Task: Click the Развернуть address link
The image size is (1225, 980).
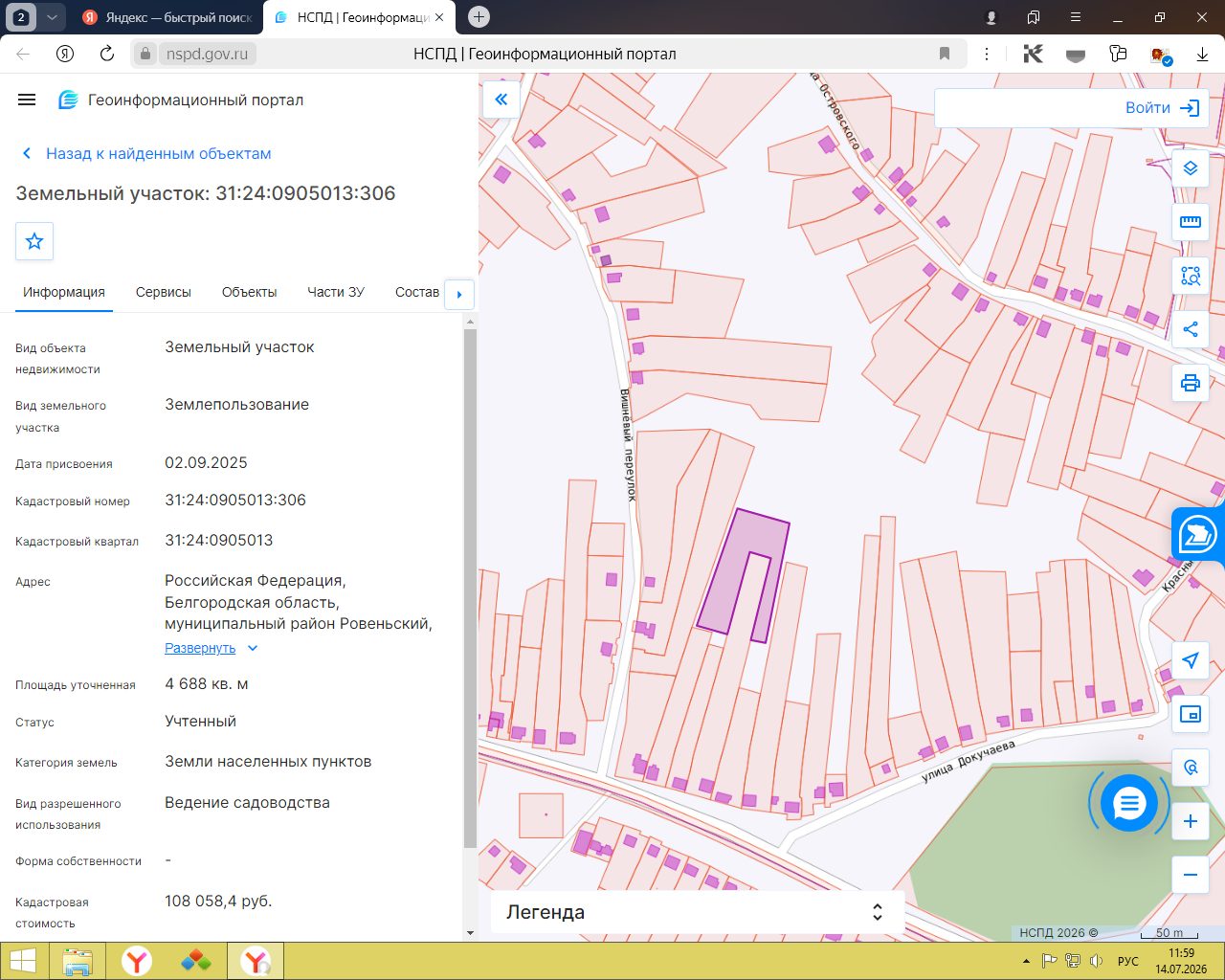Action: [200, 648]
